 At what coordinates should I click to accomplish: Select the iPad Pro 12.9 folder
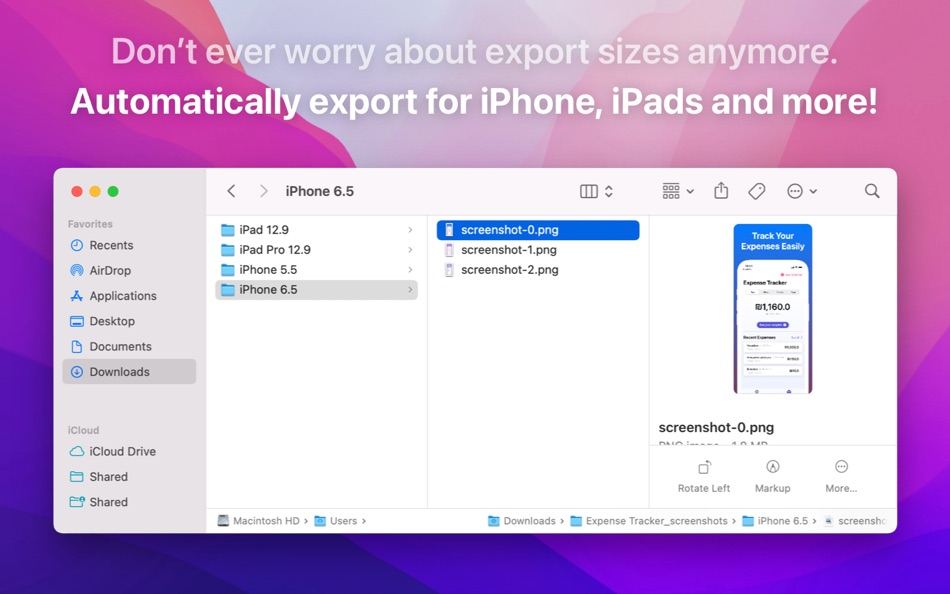316,250
